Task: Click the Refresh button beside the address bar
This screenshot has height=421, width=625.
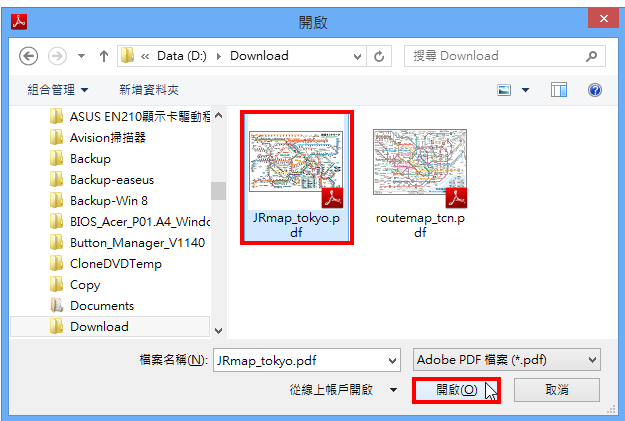Action: point(379,56)
